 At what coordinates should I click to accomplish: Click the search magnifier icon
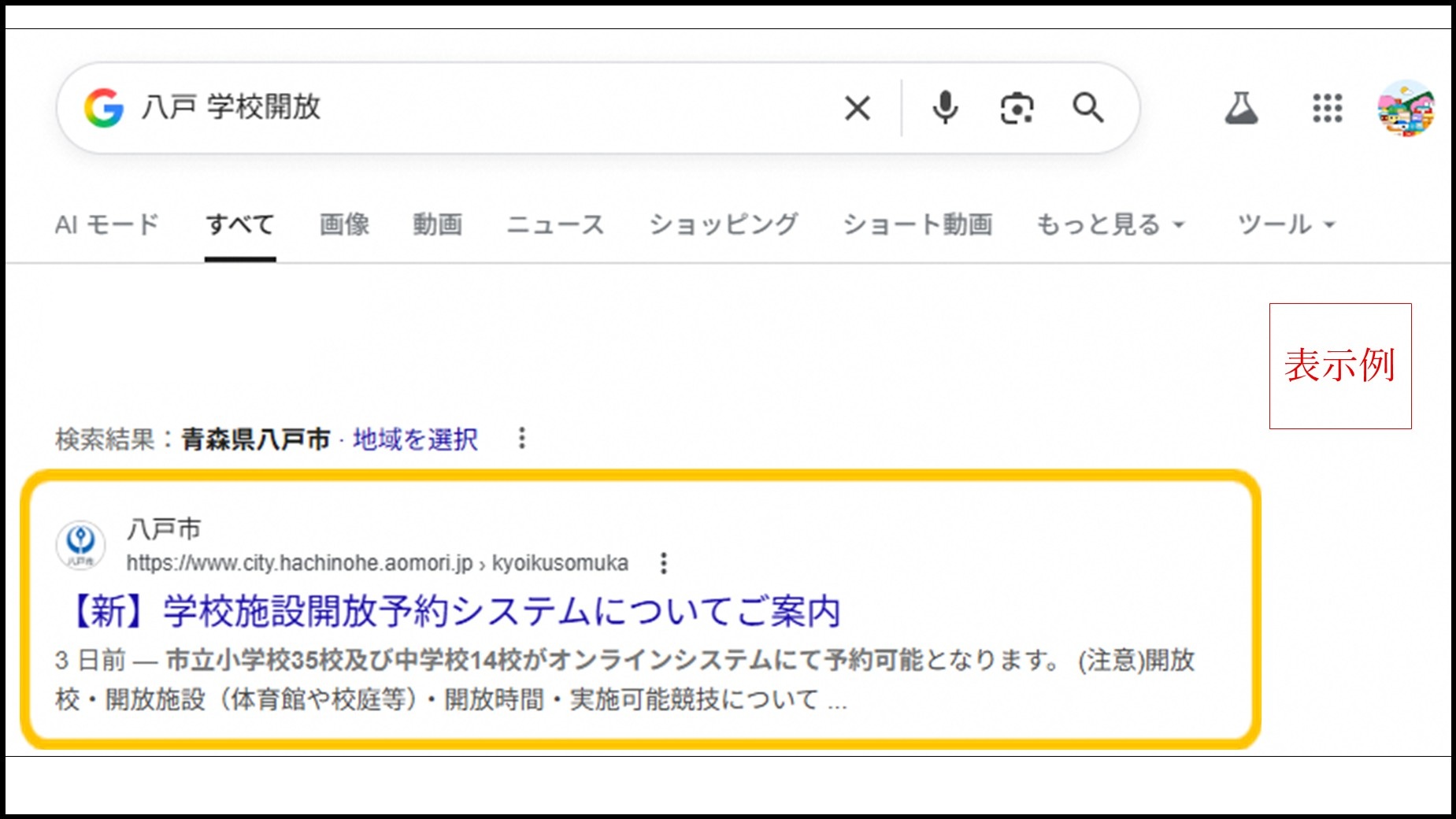(x=1088, y=108)
